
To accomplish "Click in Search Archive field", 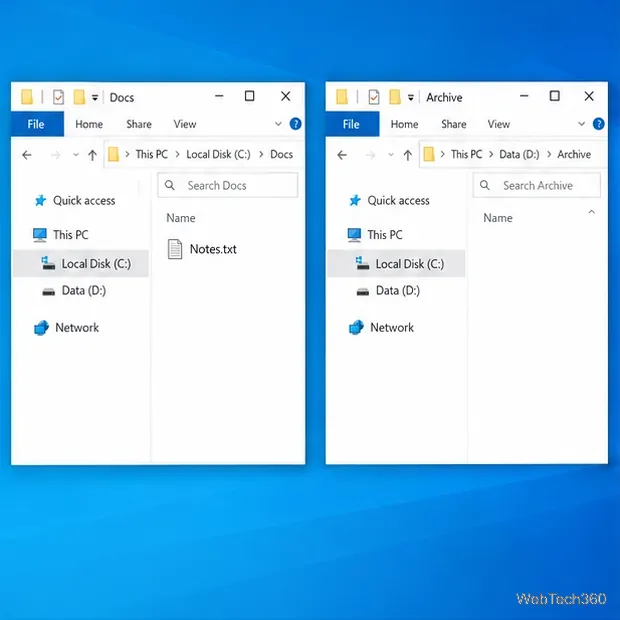I will point(537,185).
